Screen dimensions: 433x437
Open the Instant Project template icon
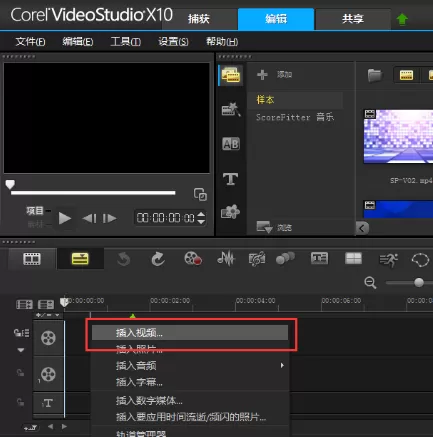(231, 109)
